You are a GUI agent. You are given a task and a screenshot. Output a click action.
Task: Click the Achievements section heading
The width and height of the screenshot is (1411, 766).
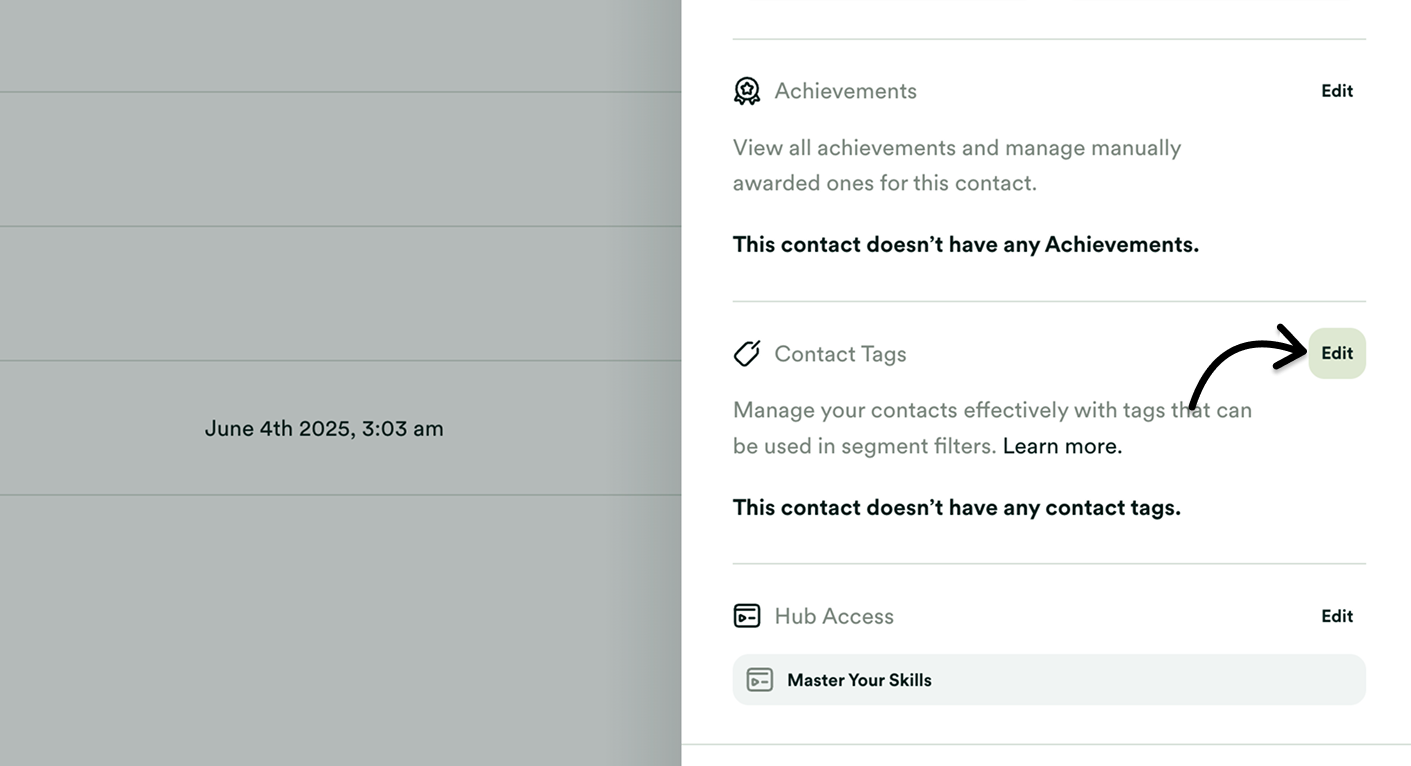845,90
